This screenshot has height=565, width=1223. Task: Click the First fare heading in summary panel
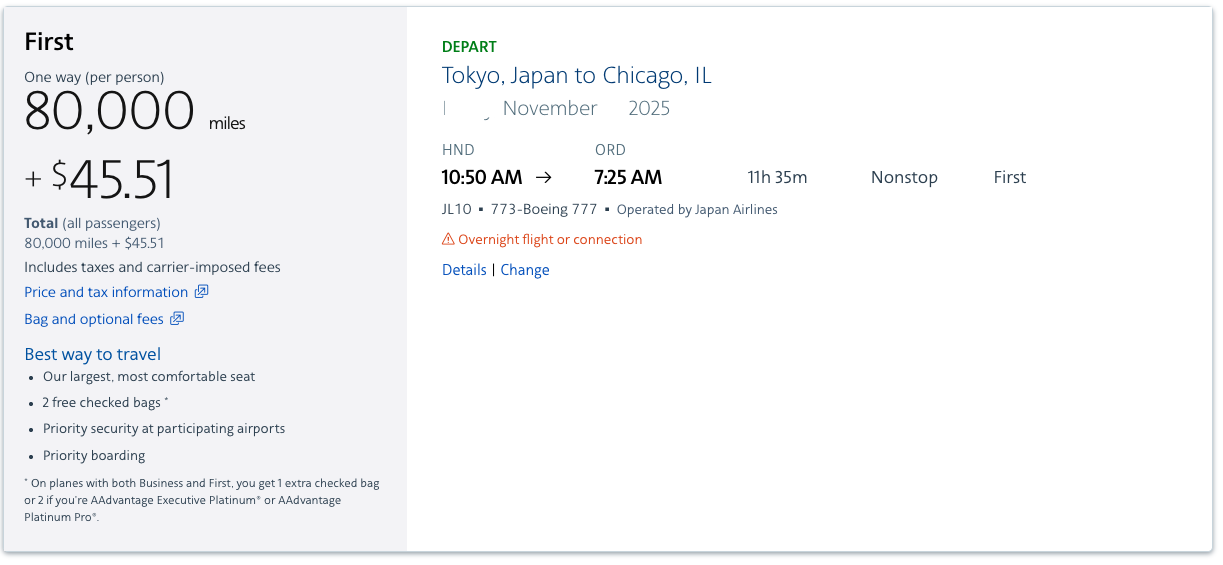pos(49,42)
